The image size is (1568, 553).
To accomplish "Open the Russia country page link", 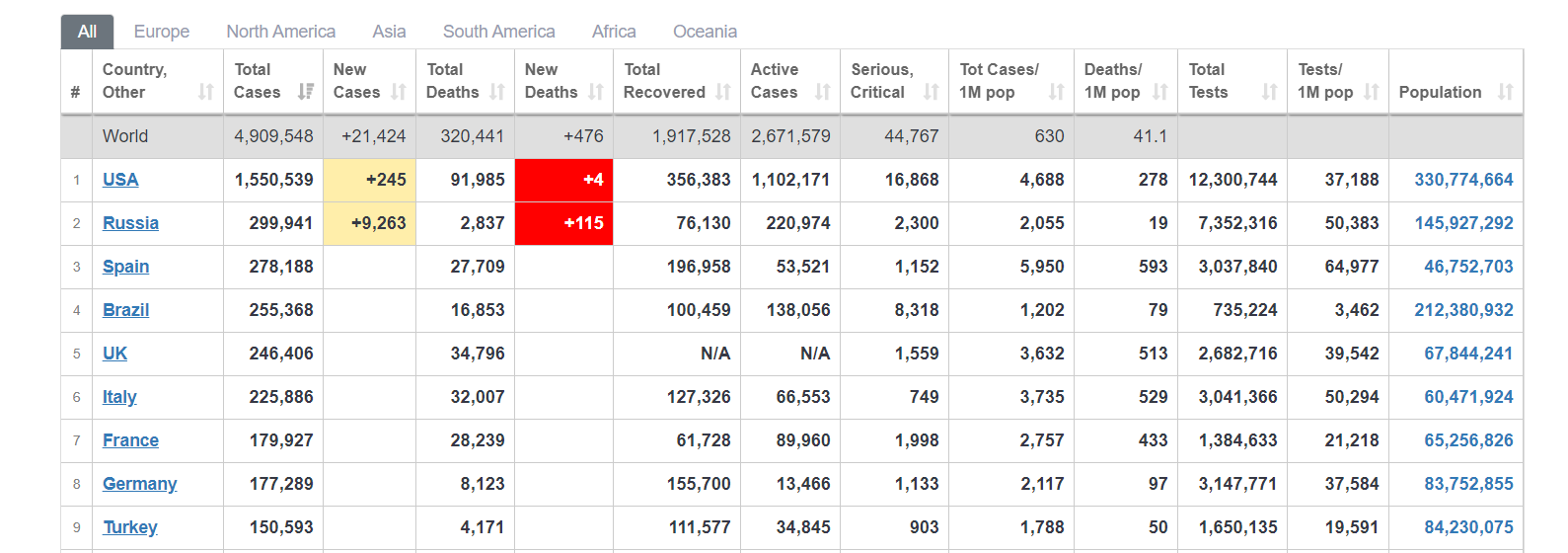I will [x=130, y=223].
